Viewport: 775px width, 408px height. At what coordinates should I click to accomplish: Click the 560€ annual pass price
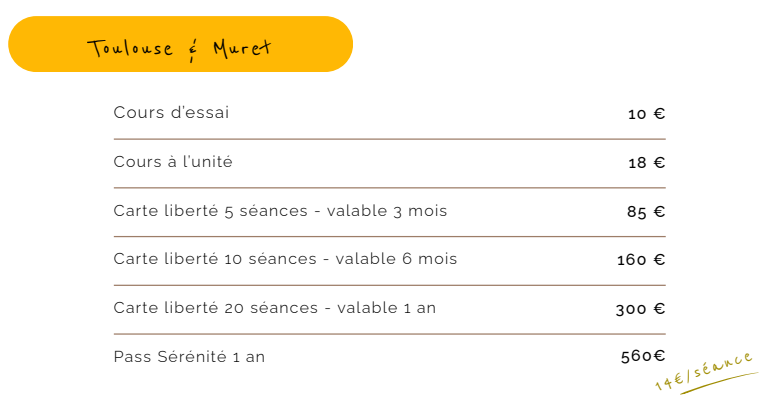(x=643, y=356)
